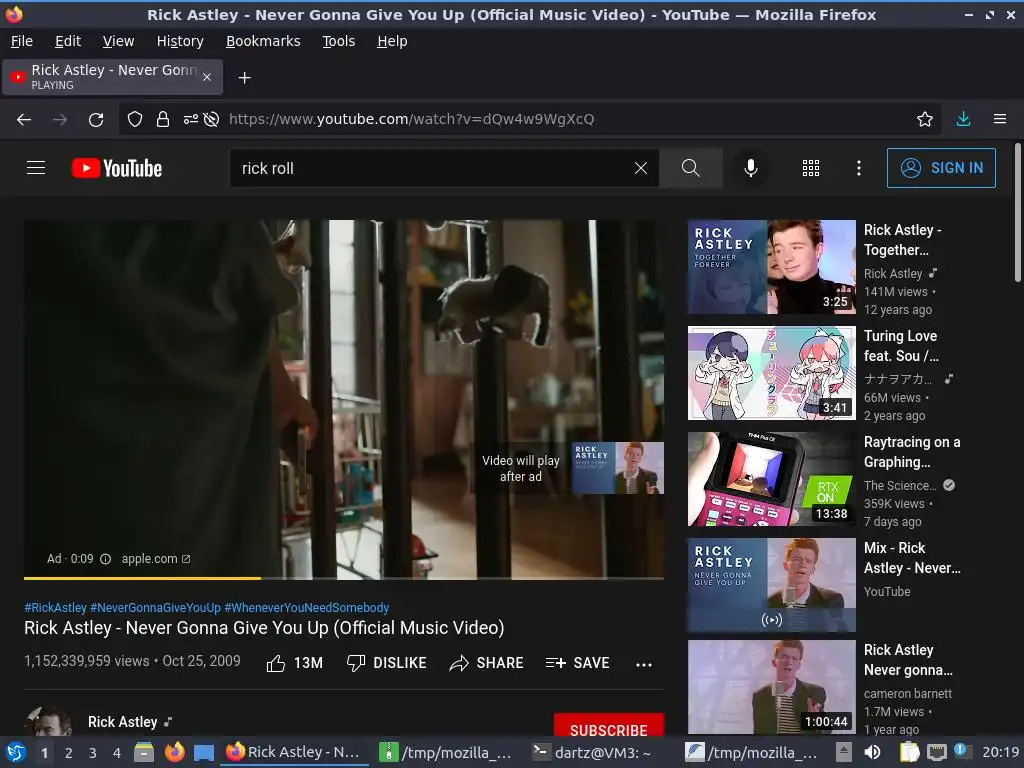Open the autoplay blocked indicator in the address bar
This screenshot has height=768, width=1024.
tap(211, 119)
